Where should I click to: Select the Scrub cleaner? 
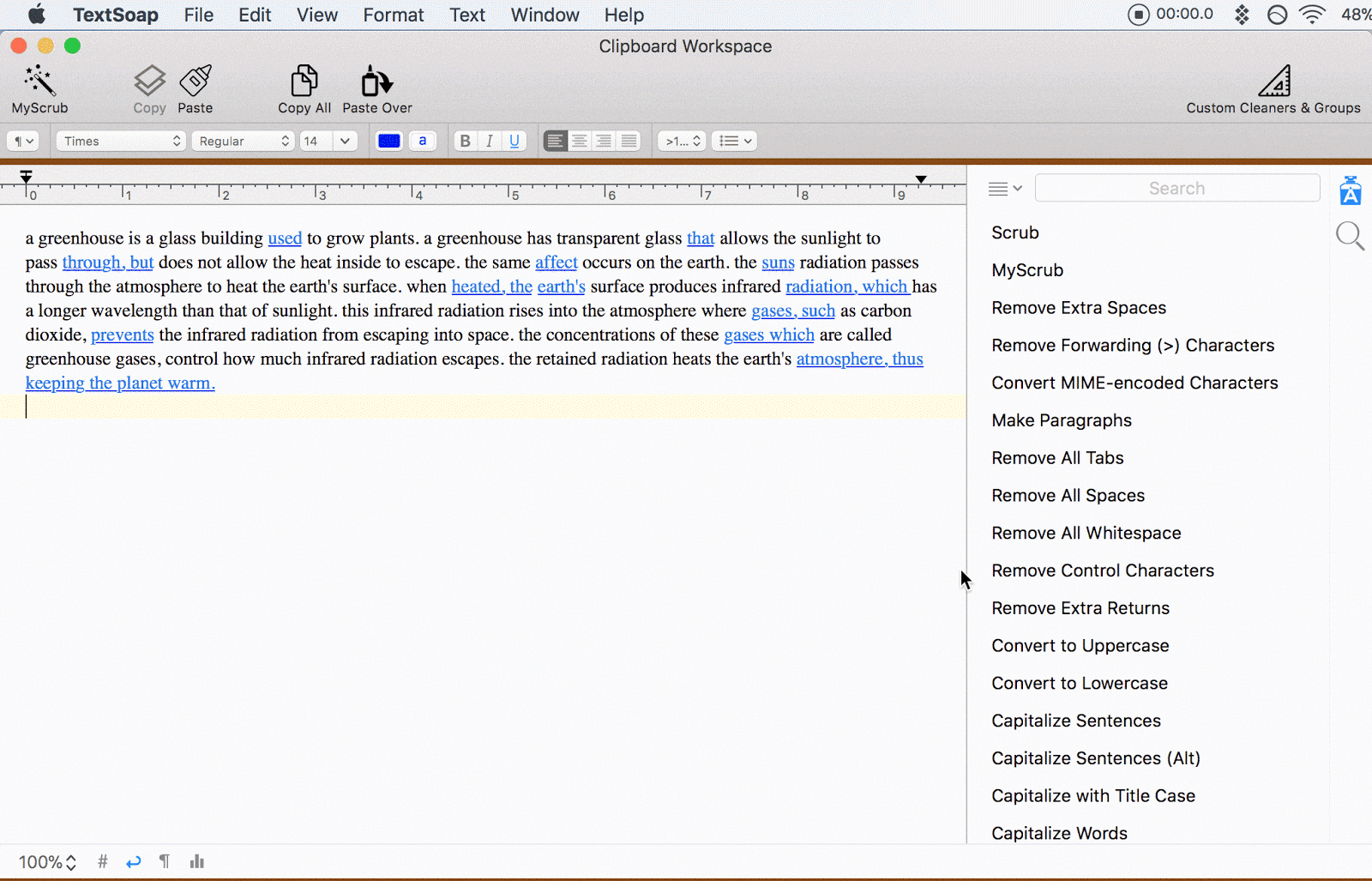click(1014, 232)
